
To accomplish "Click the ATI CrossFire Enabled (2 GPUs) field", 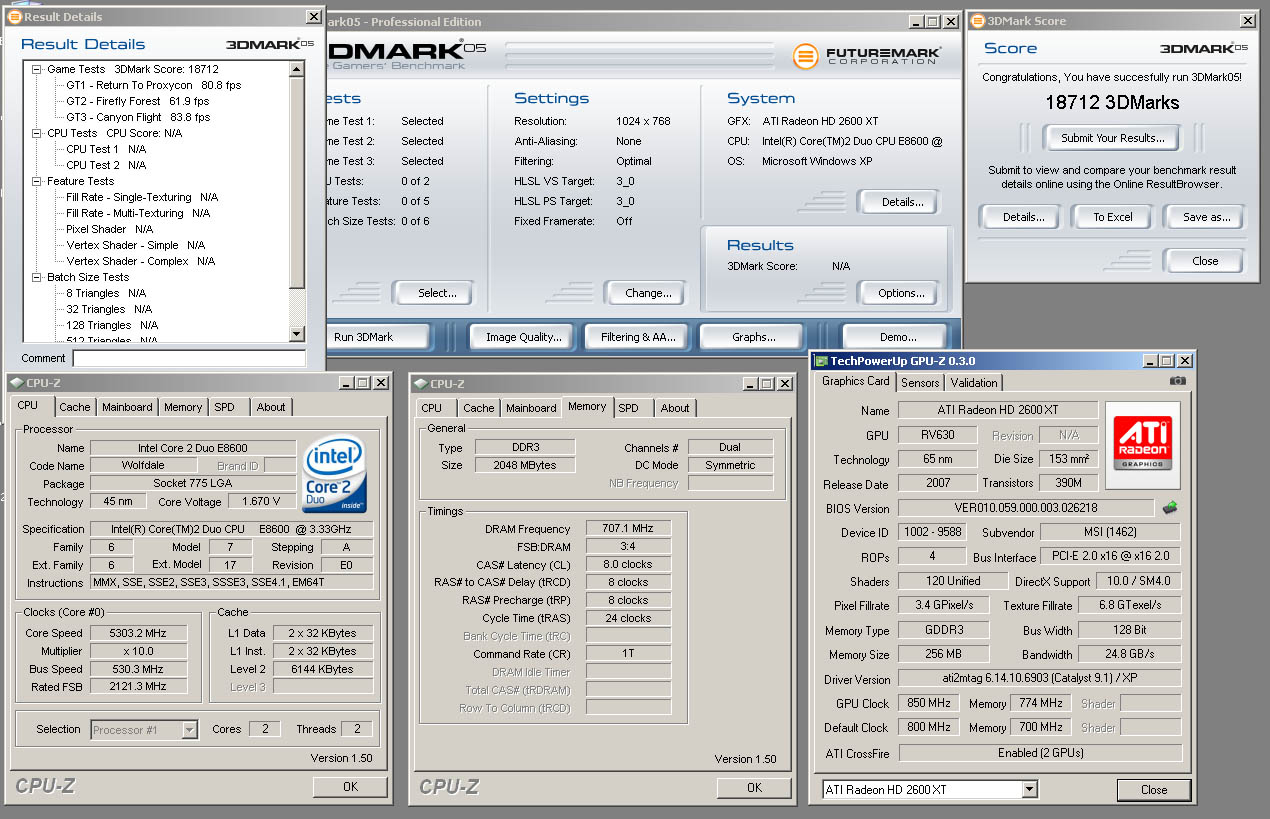I will 1039,753.
